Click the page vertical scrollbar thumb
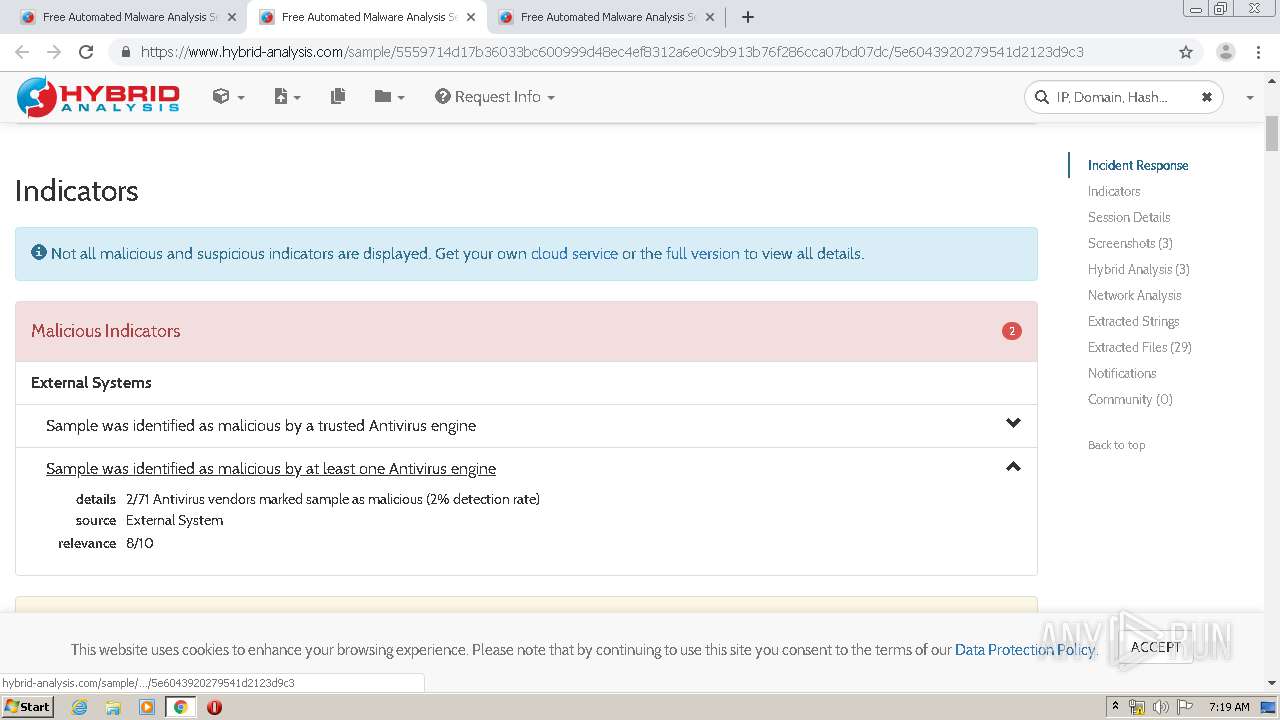The image size is (1280, 720). (x=1272, y=133)
